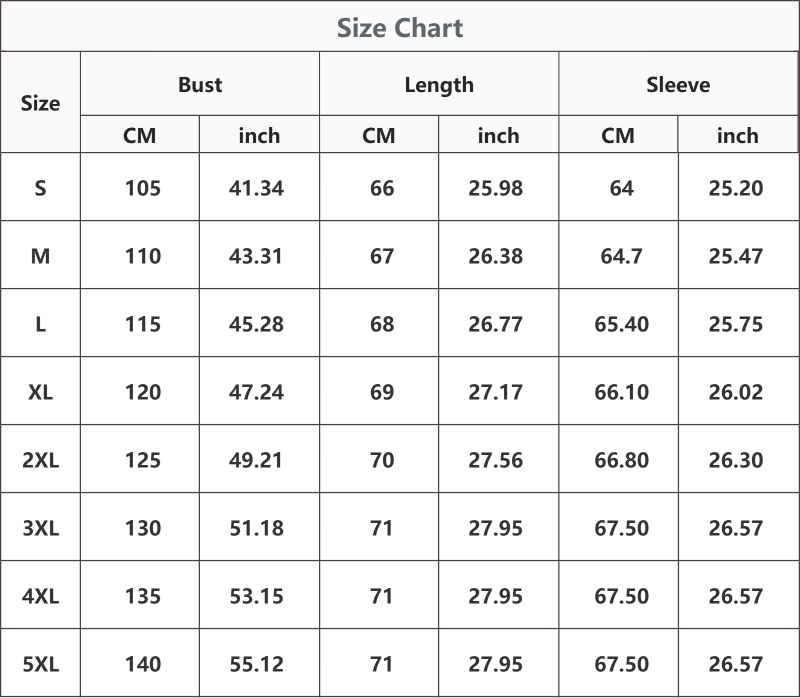The width and height of the screenshot is (800, 698).
Task: Click length inch value 27.17
Action: pyautogui.click(x=495, y=392)
